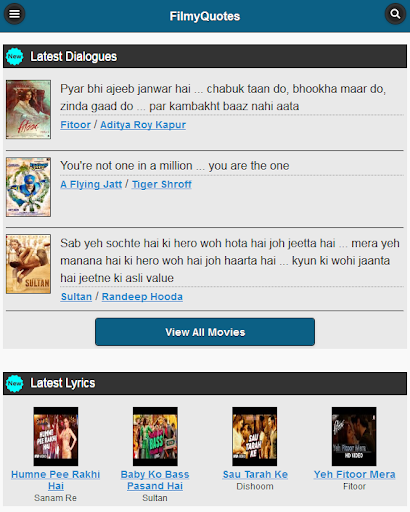Open the Fitoor movie link
The width and height of the screenshot is (410, 512).
click(75, 125)
